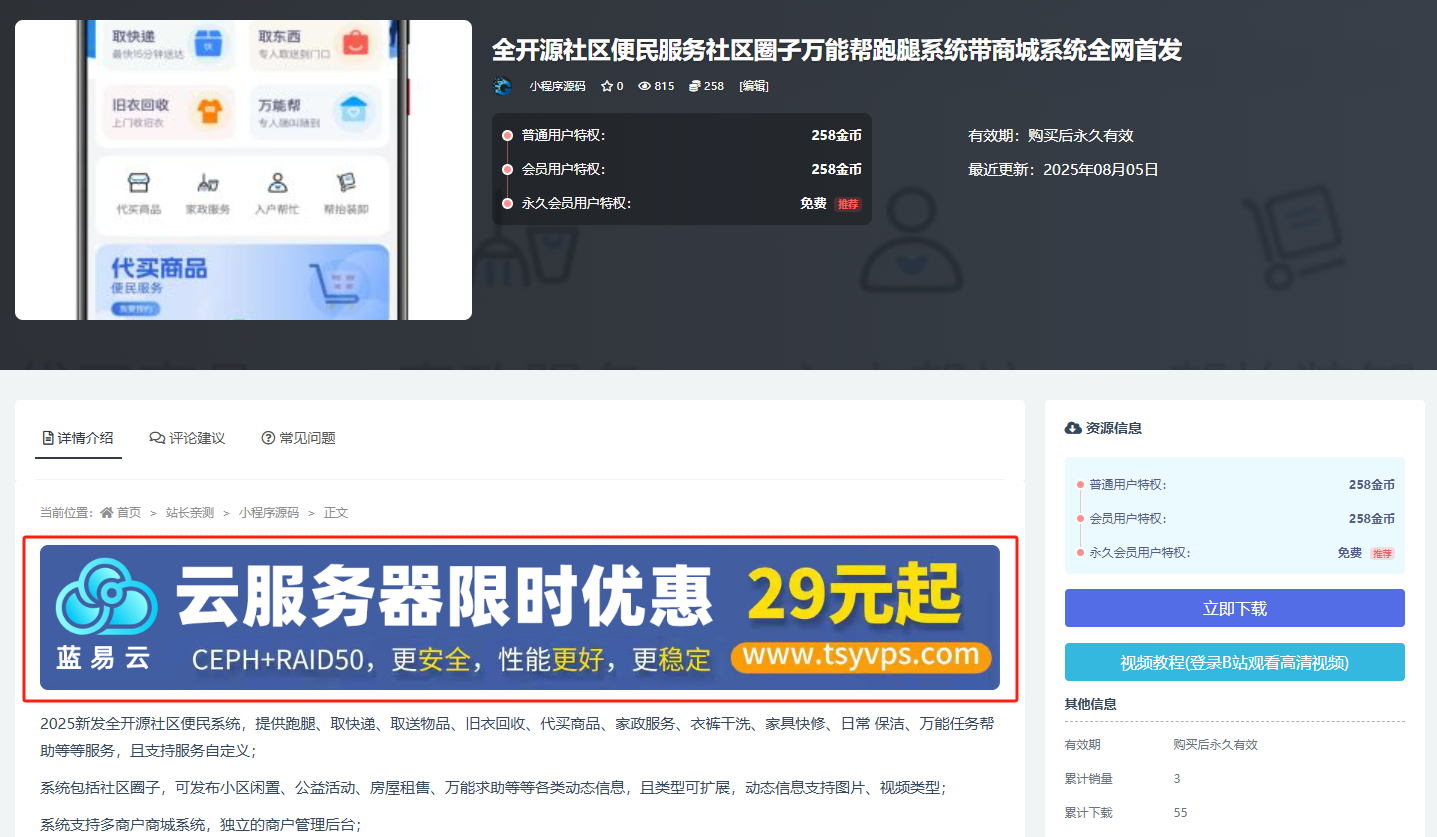
Task: Switch to the 详情介绍 tab
Action: 78,438
